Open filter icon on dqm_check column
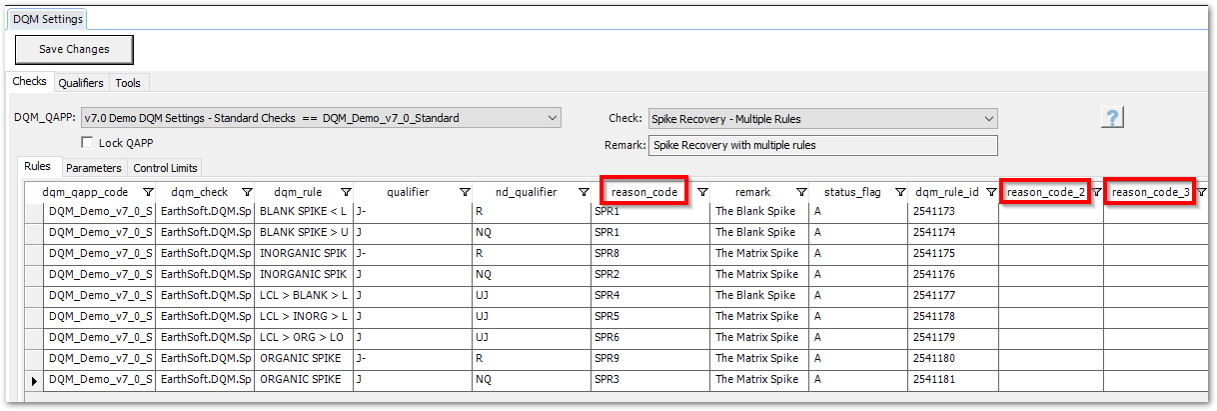The image size is (1217, 411). point(247,192)
